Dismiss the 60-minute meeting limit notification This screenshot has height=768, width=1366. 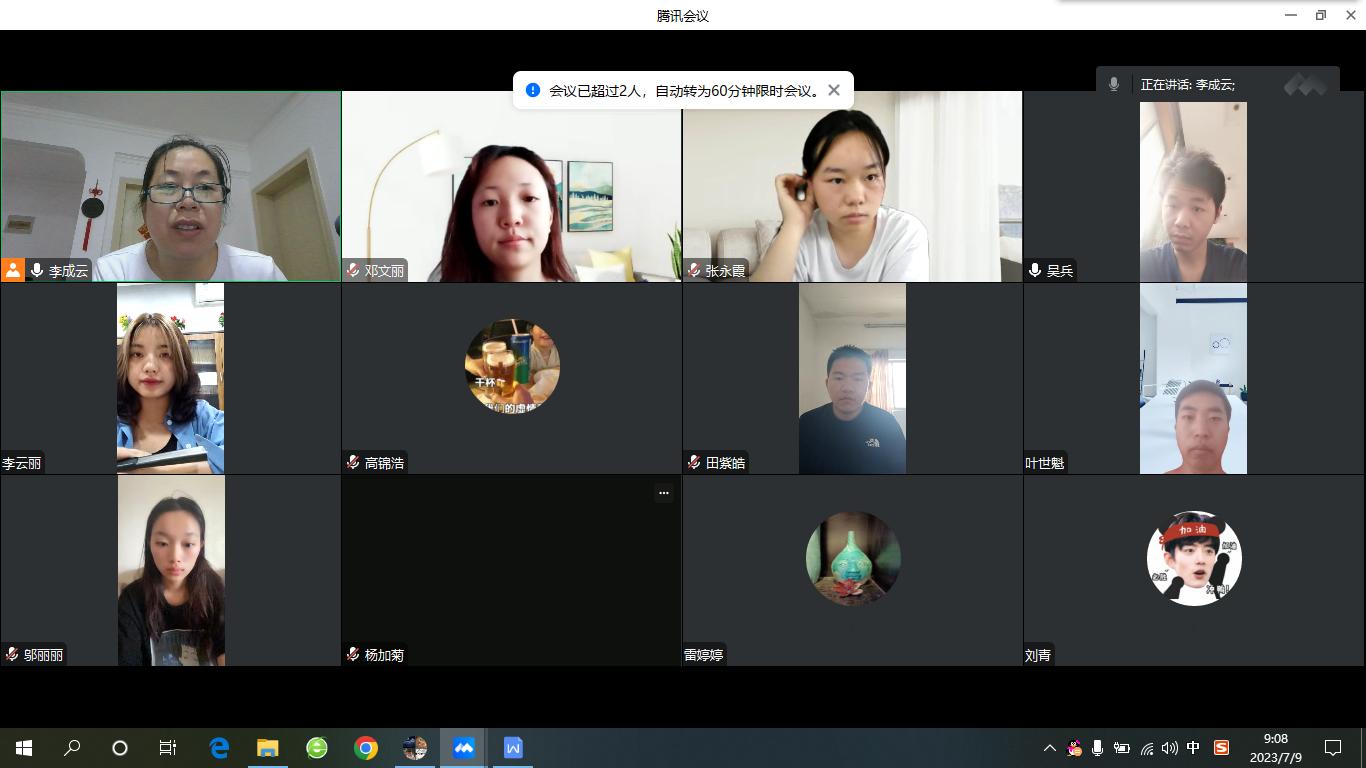[x=834, y=90]
